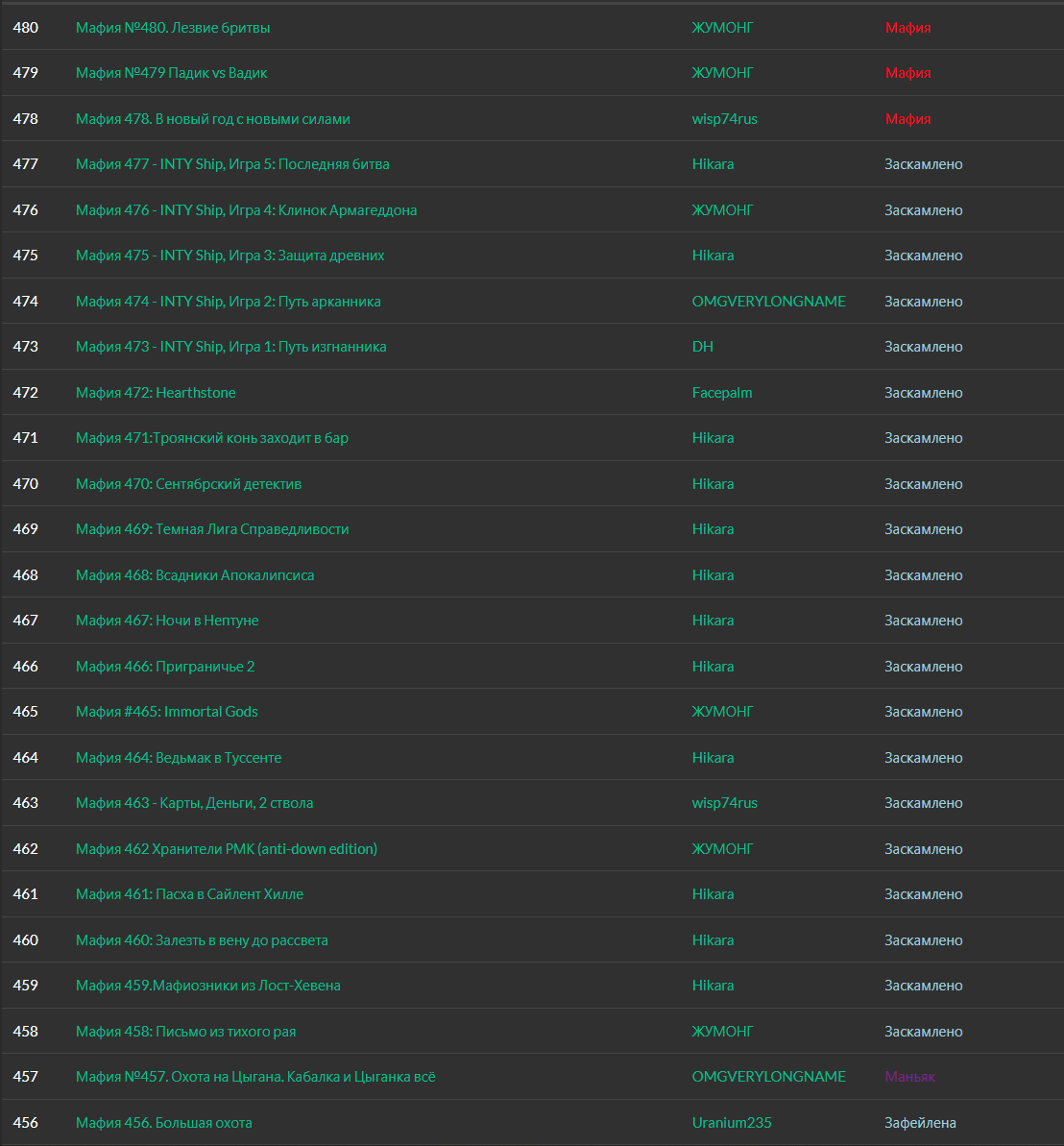Click the red Мафия status on row 480
This screenshot has height=1146, width=1064.
(907, 27)
